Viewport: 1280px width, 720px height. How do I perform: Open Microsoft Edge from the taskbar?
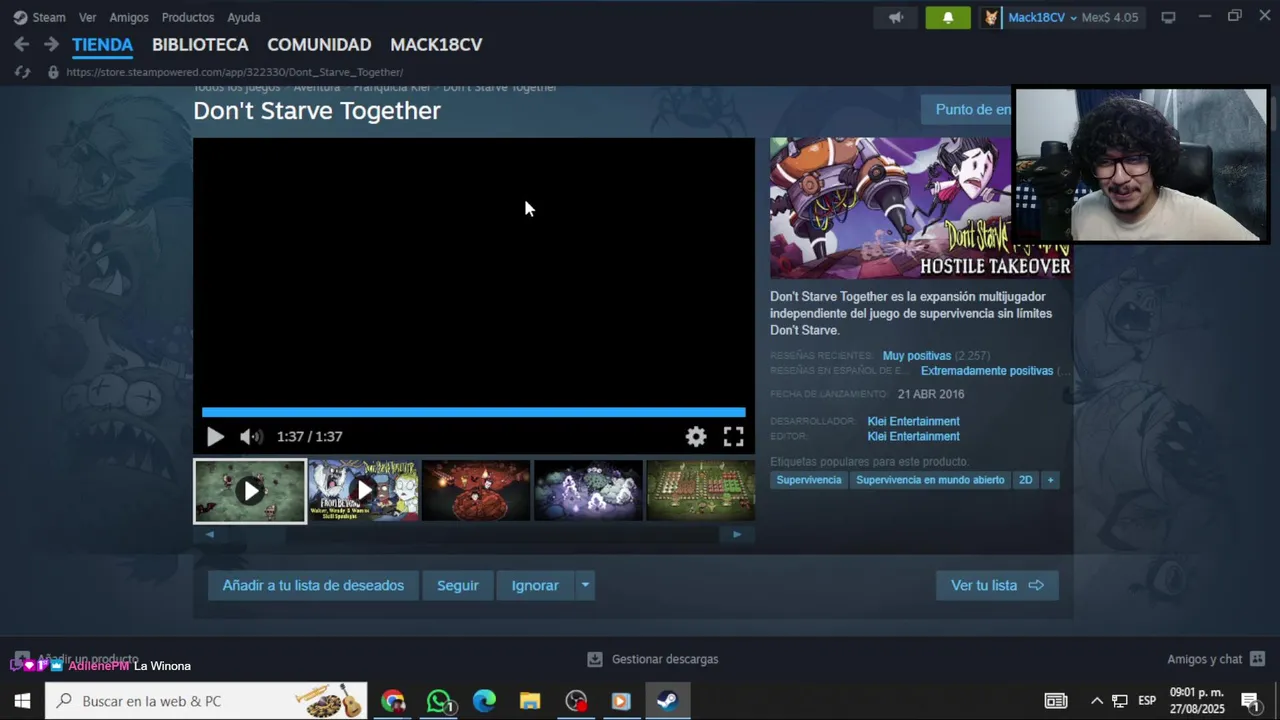(484, 701)
